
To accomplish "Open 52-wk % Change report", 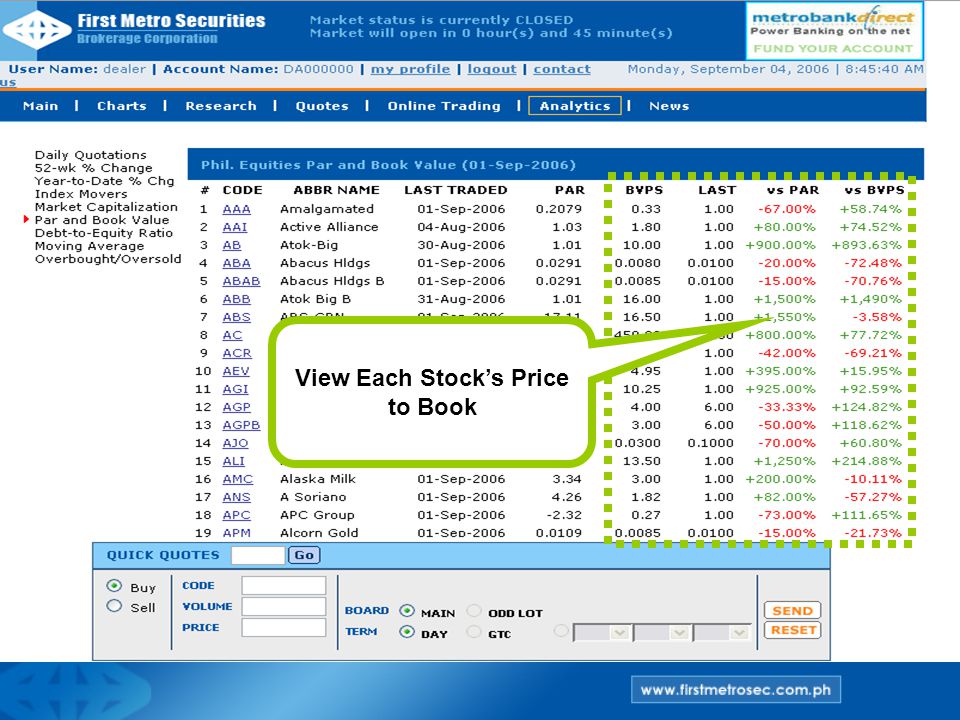I will pyautogui.click(x=94, y=168).
